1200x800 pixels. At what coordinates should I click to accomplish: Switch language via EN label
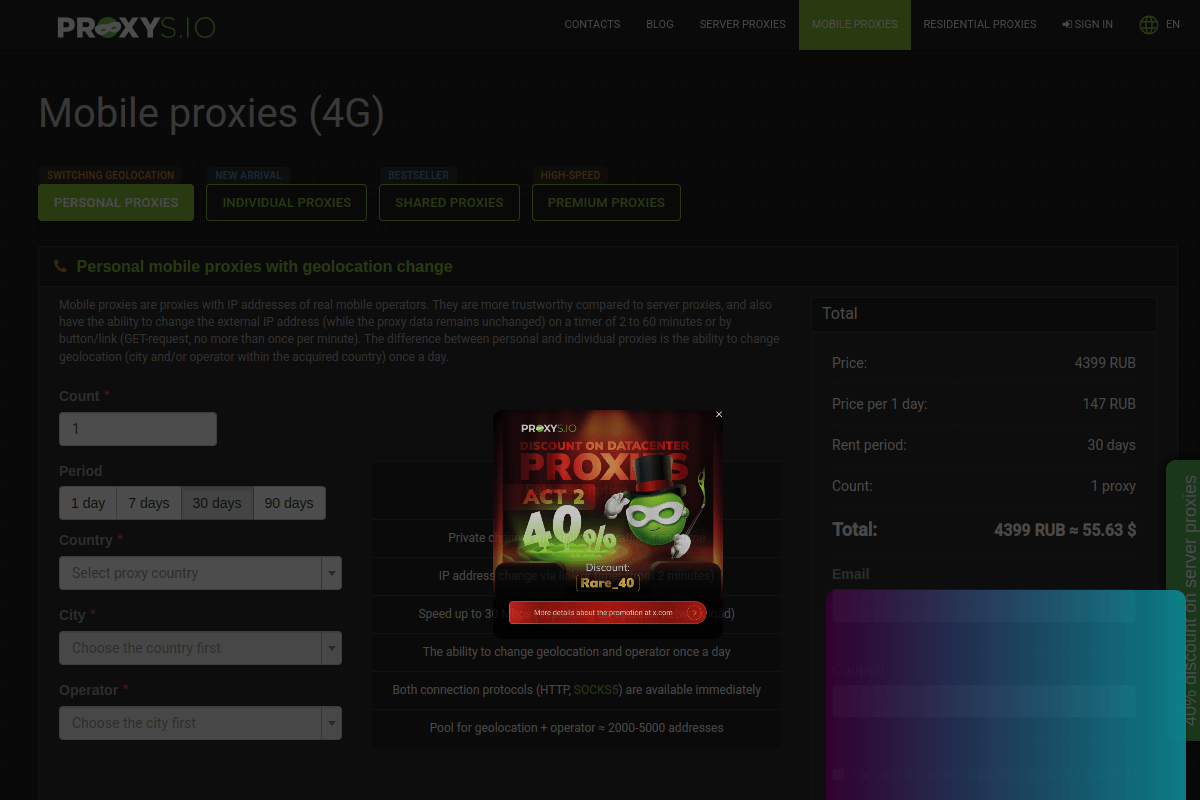(x=1173, y=25)
